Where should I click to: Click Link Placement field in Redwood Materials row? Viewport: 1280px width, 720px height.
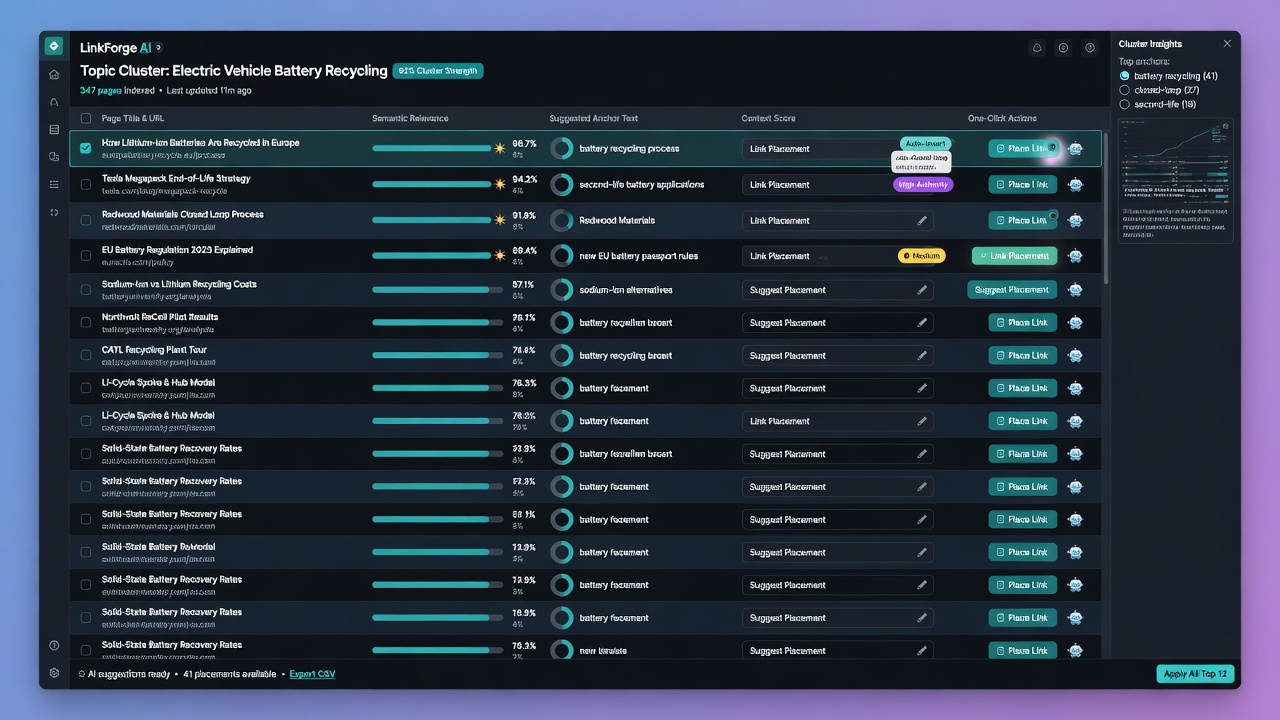[x=838, y=221]
